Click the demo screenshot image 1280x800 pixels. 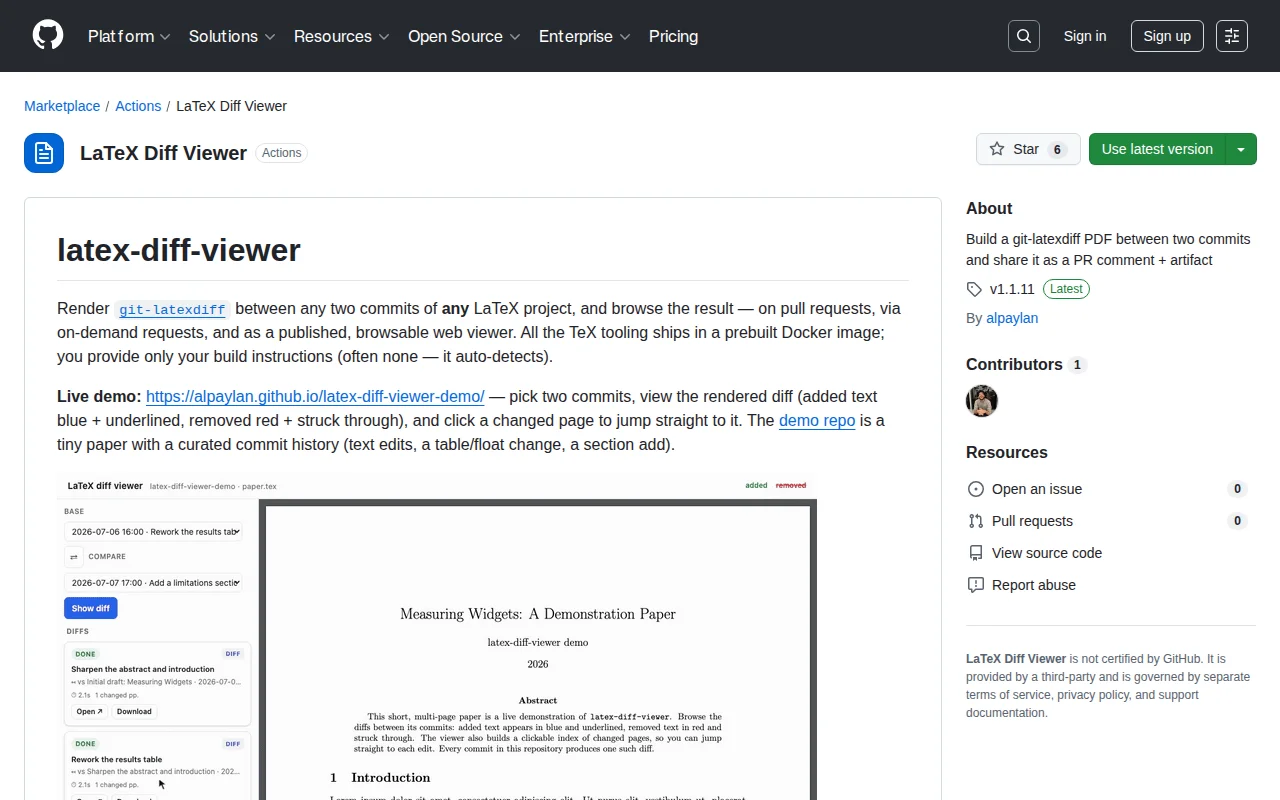tap(437, 636)
